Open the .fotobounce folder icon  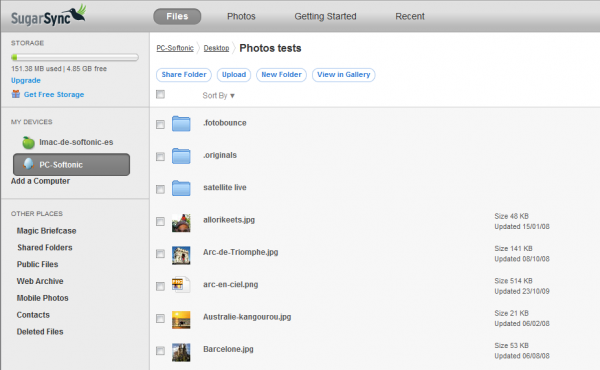[x=181, y=123]
